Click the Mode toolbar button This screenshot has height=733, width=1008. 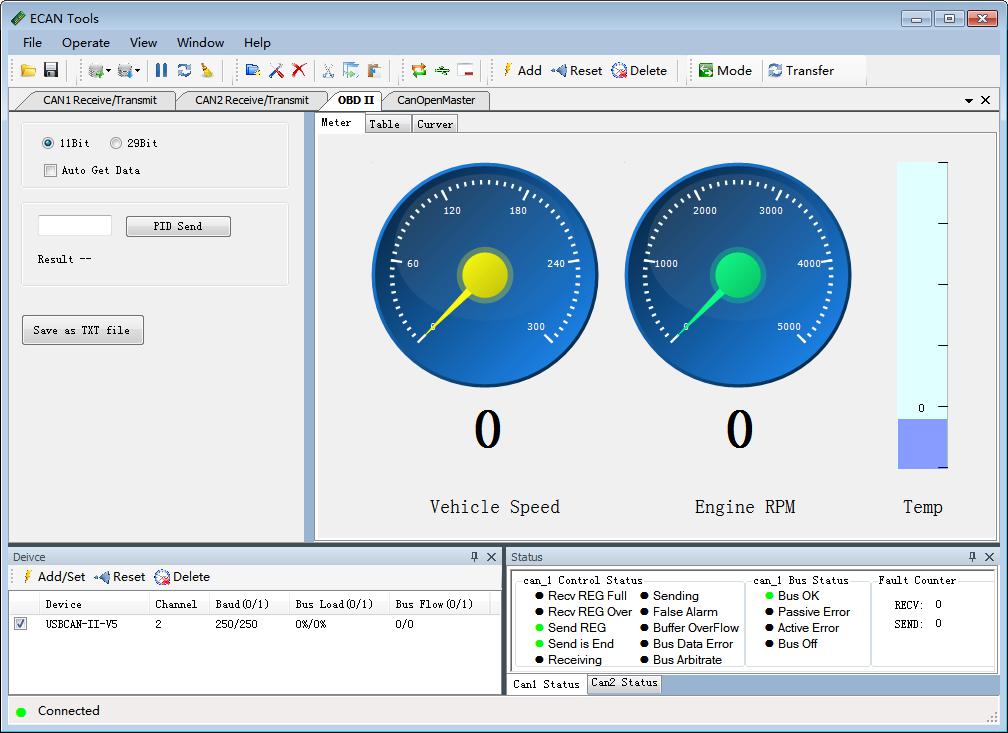tap(725, 71)
